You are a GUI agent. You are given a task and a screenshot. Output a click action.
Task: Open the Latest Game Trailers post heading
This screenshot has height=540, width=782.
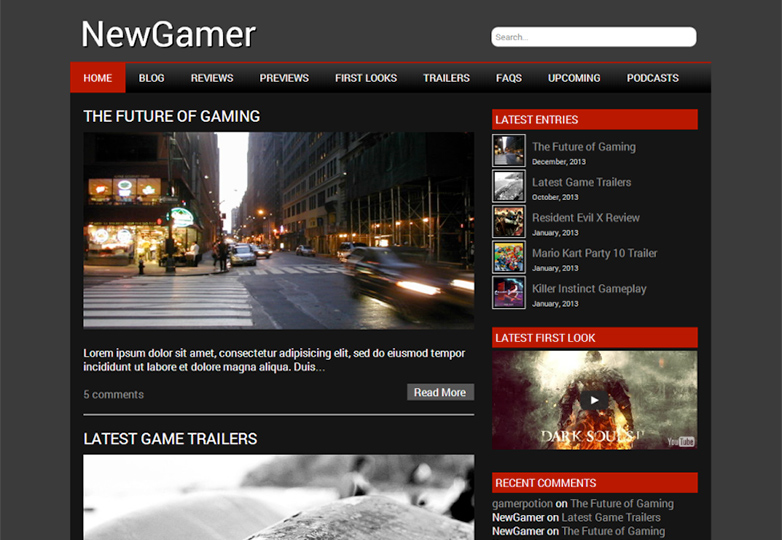point(170,439)
